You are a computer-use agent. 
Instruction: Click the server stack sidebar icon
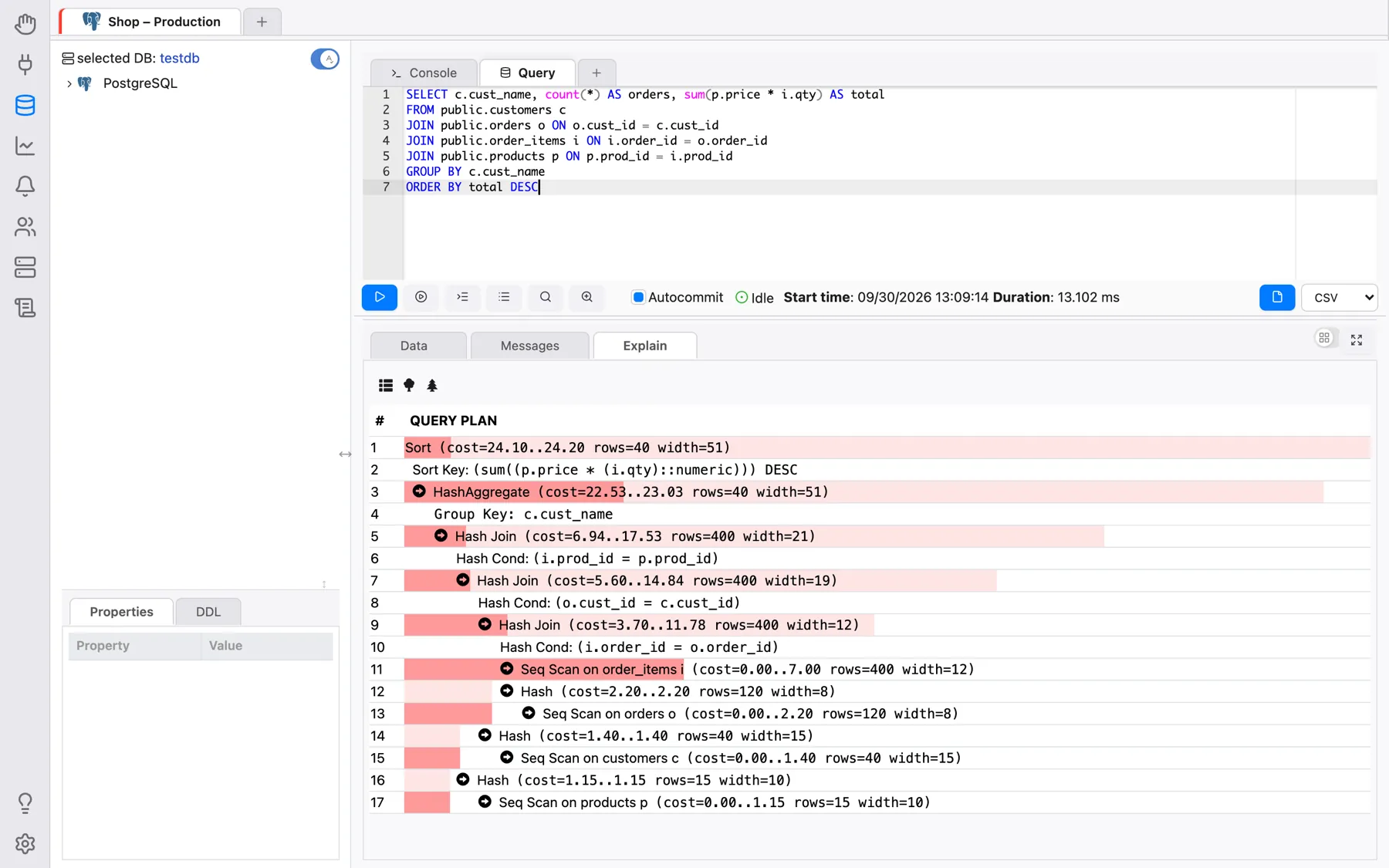coord(25,267)
